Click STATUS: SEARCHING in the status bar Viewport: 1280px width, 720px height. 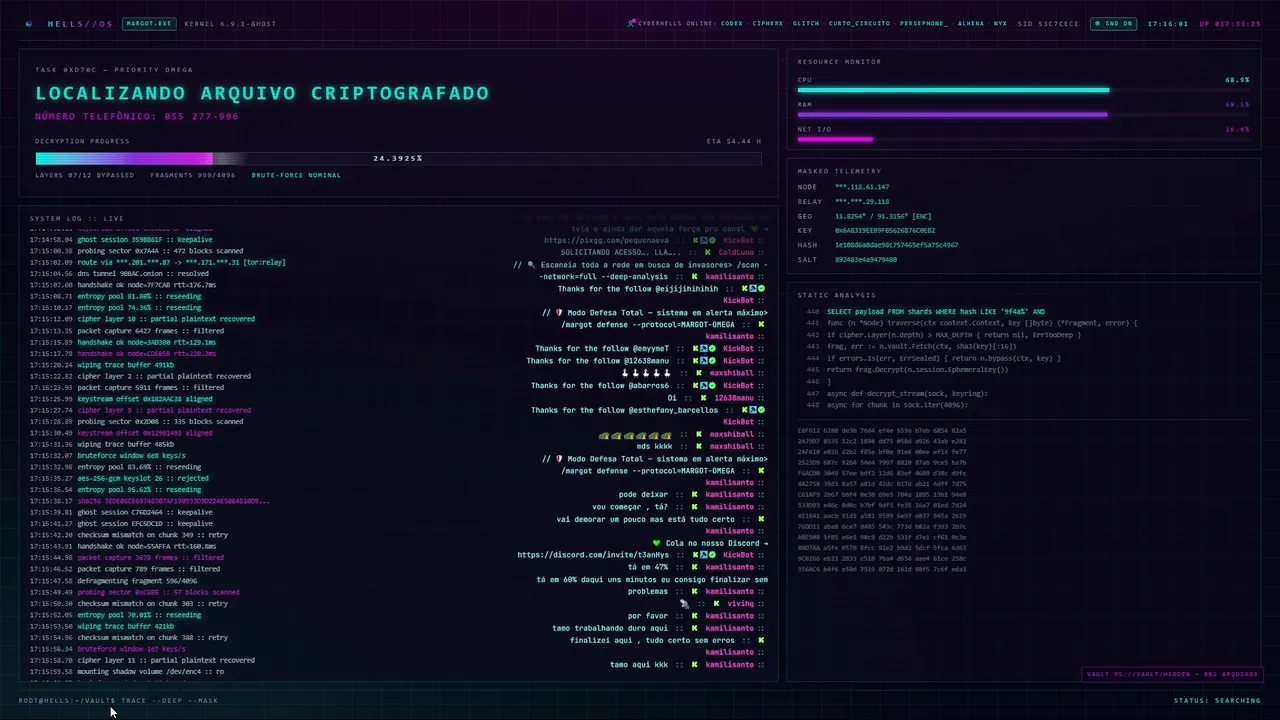[1217, 701]
